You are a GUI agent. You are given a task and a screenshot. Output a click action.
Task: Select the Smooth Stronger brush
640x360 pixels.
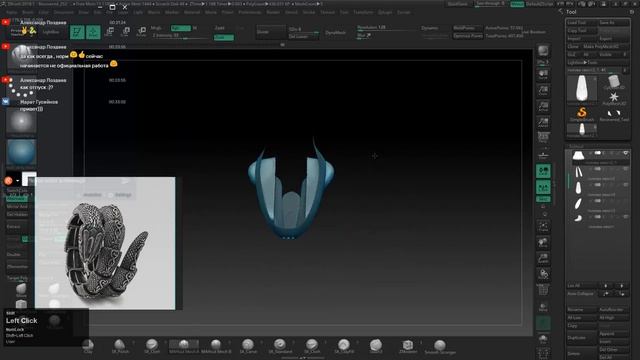click(440, 346)
